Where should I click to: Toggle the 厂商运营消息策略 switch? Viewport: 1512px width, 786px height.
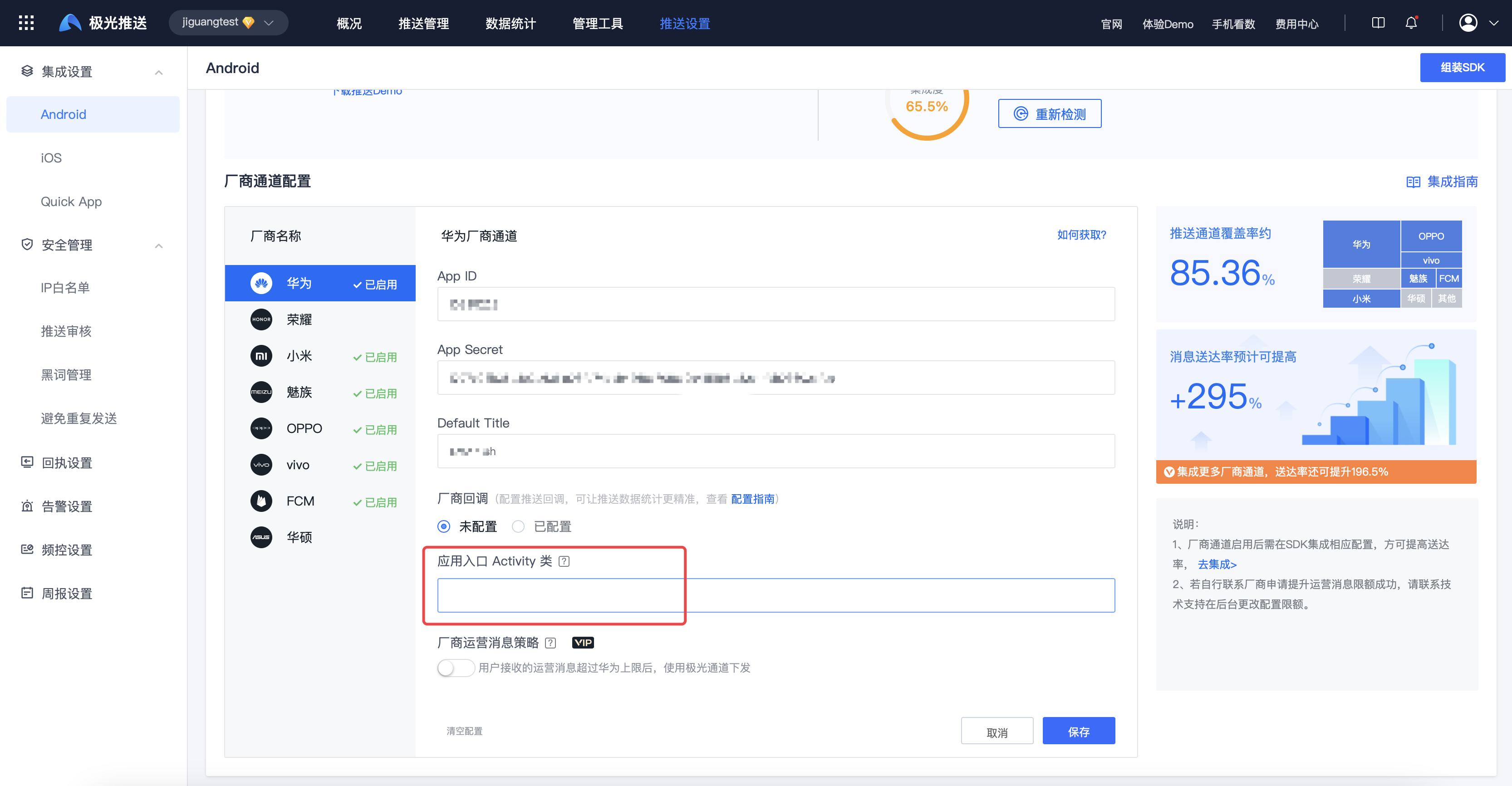click(456, 668)
